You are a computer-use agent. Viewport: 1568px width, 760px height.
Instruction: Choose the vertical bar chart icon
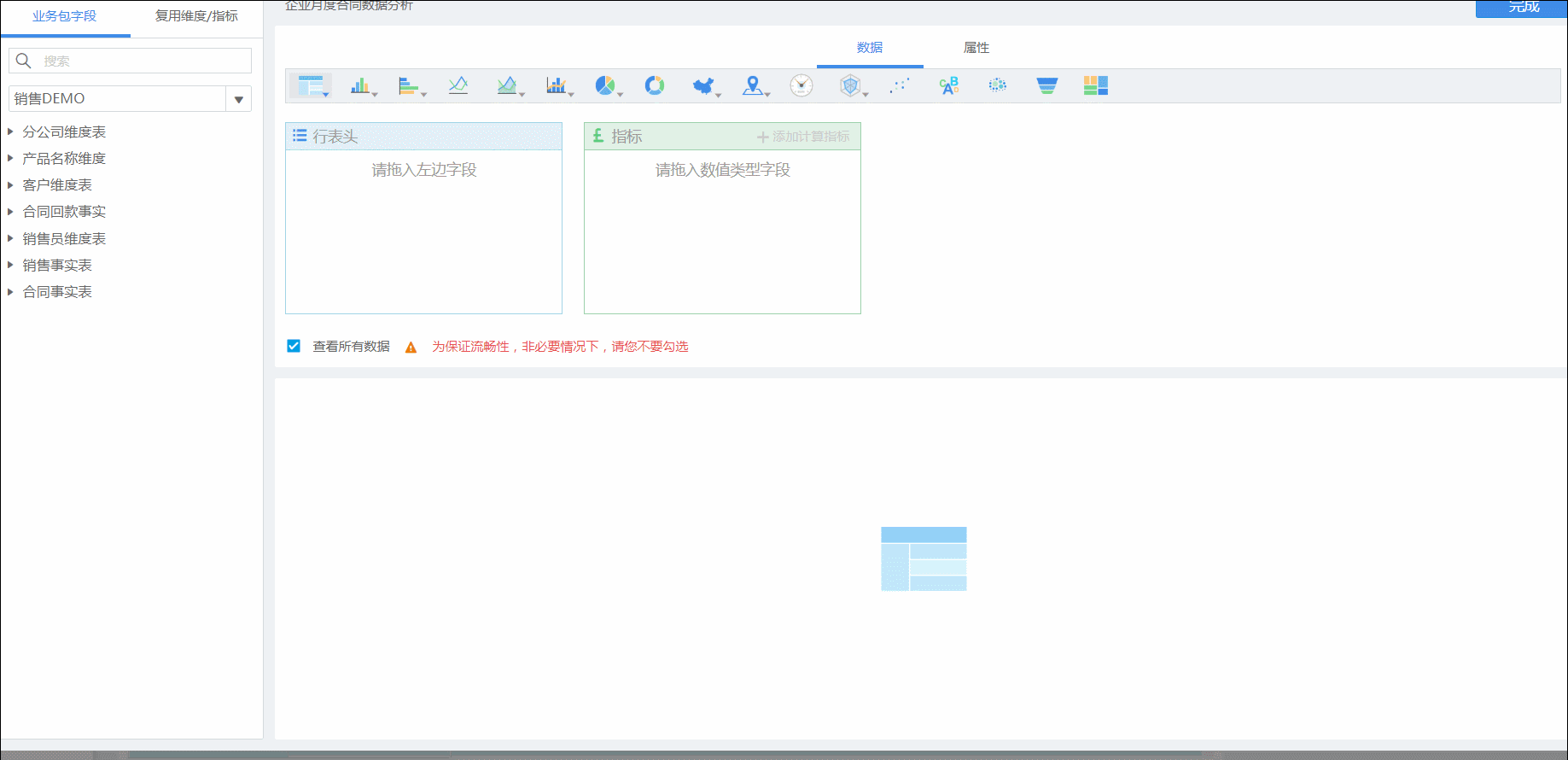(x=360, y=85)
